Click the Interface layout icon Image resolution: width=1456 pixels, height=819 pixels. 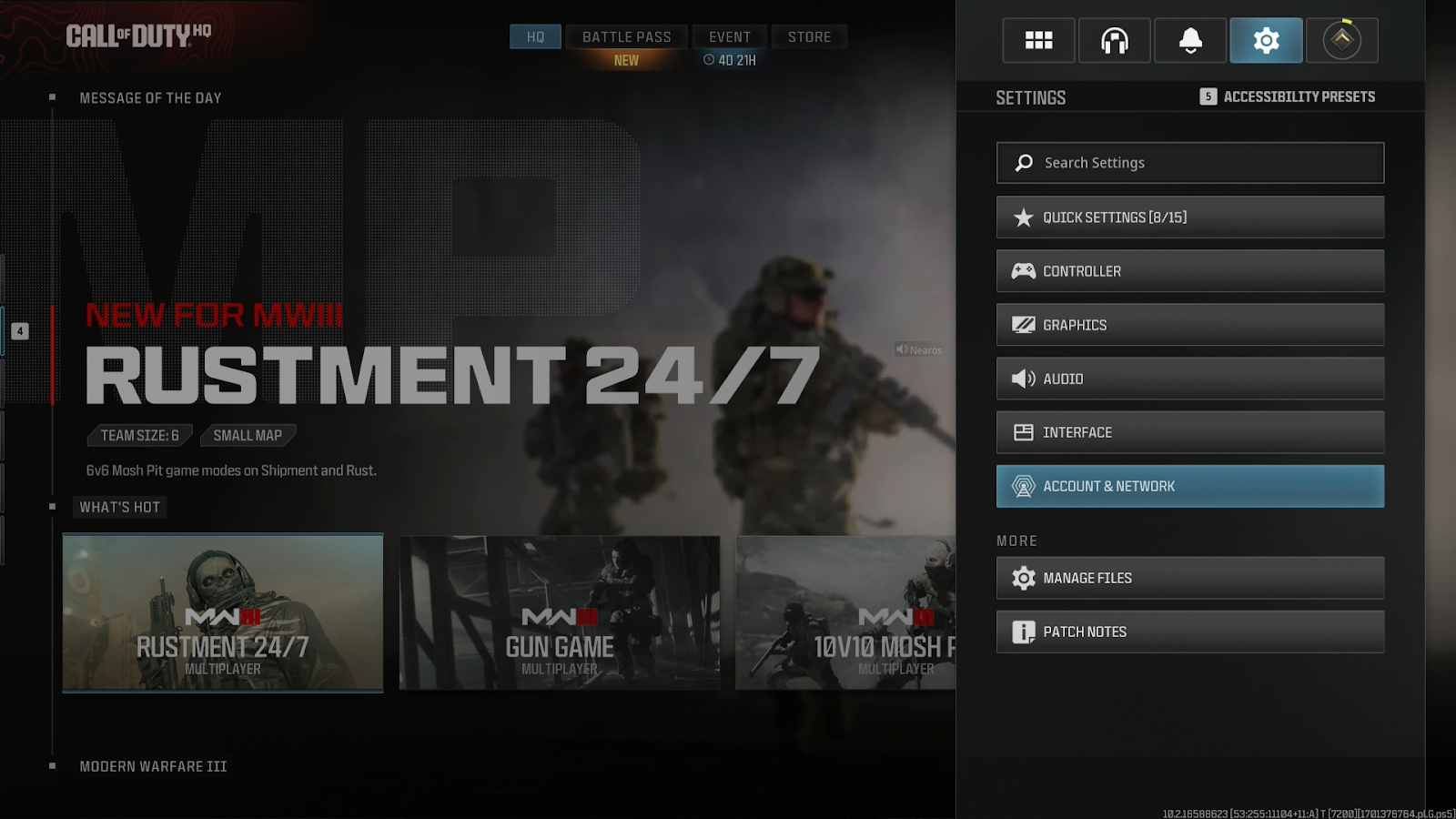click(1024, 432)
